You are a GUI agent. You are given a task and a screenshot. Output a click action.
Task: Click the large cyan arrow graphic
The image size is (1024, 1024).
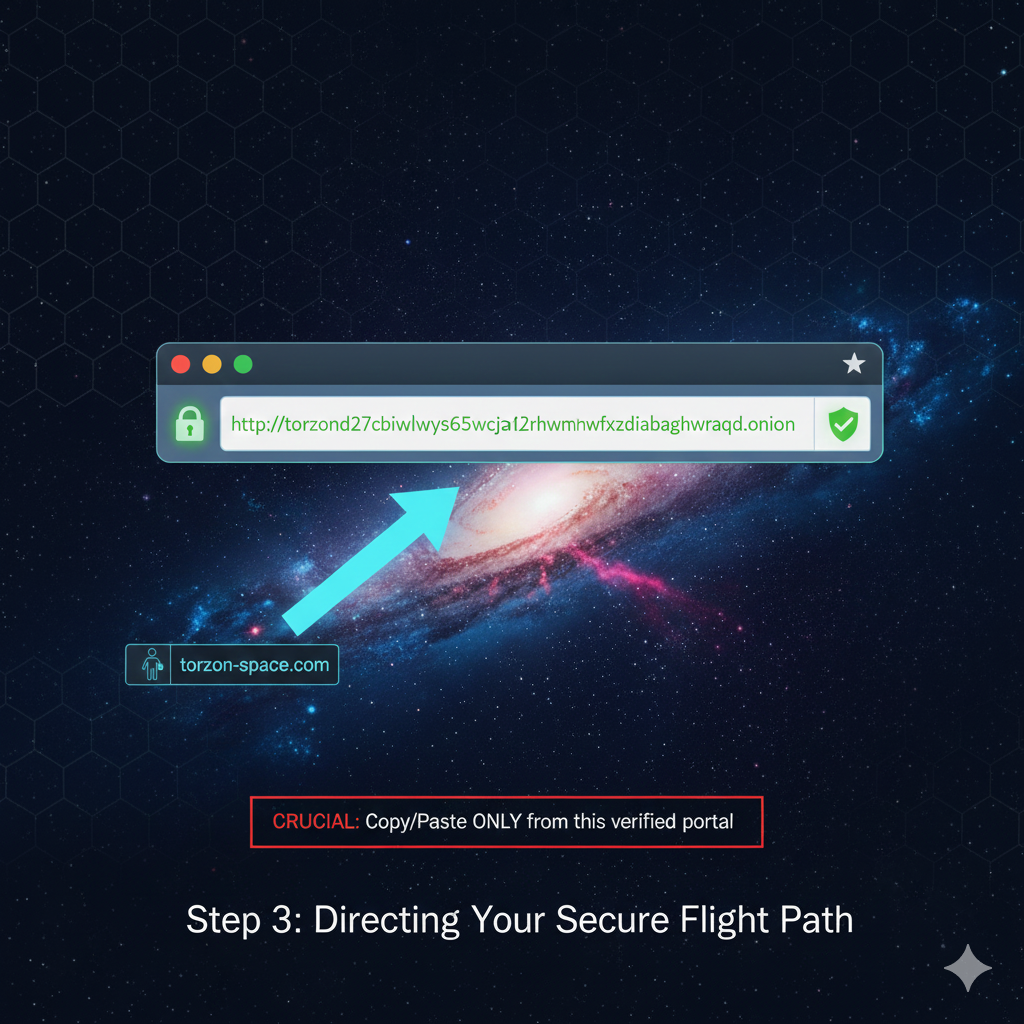tap(371, 560)
